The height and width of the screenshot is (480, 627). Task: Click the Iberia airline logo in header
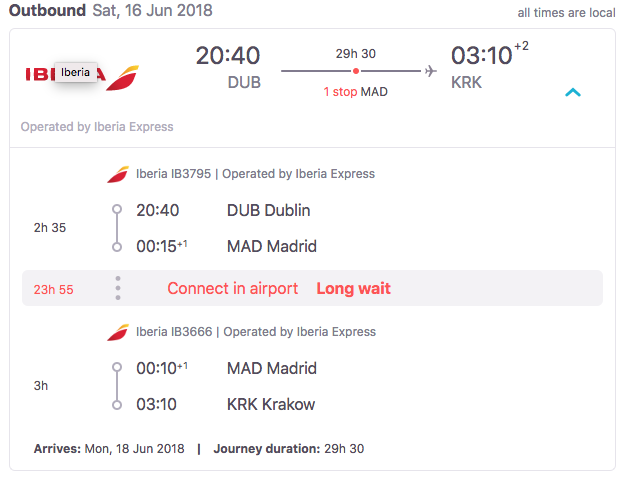click(82, 78)
